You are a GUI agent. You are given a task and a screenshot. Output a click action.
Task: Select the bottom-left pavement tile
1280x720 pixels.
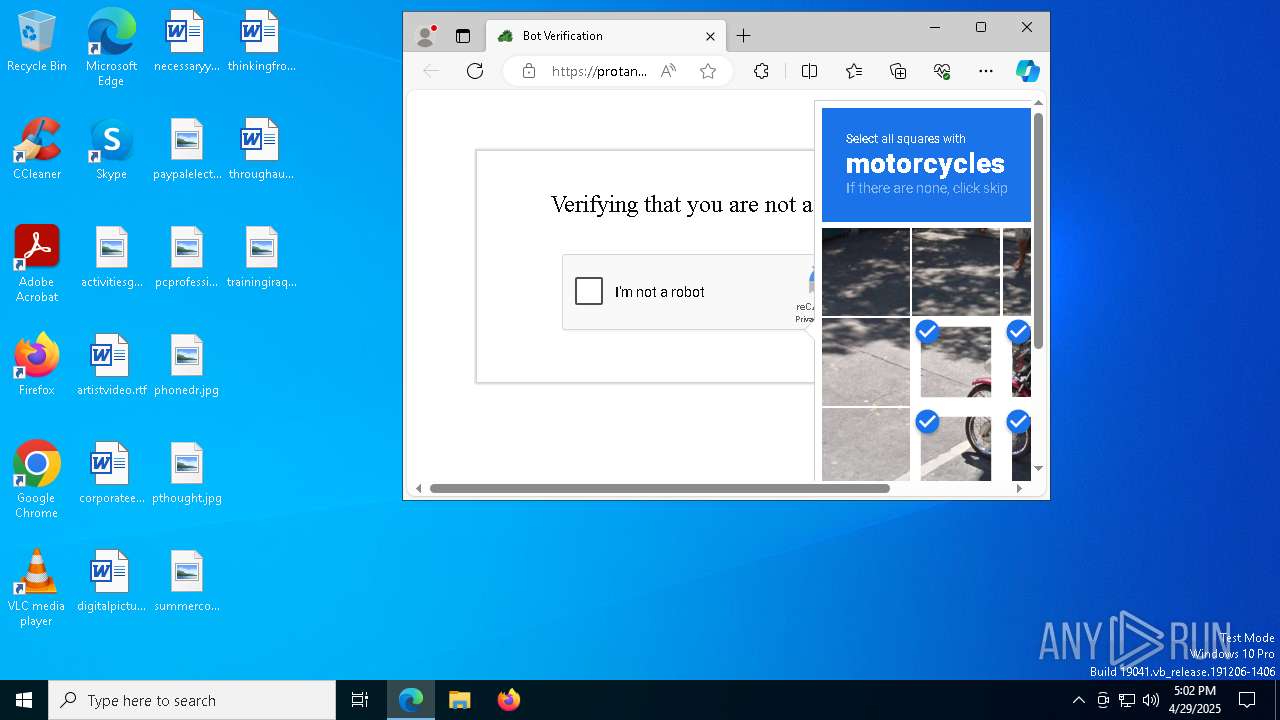[866, 445]
